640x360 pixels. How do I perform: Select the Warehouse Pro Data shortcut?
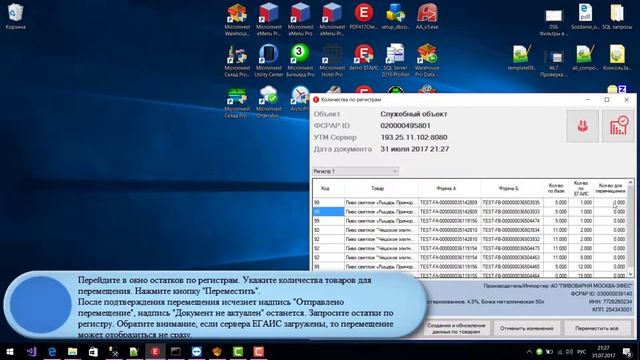point(427,61)
